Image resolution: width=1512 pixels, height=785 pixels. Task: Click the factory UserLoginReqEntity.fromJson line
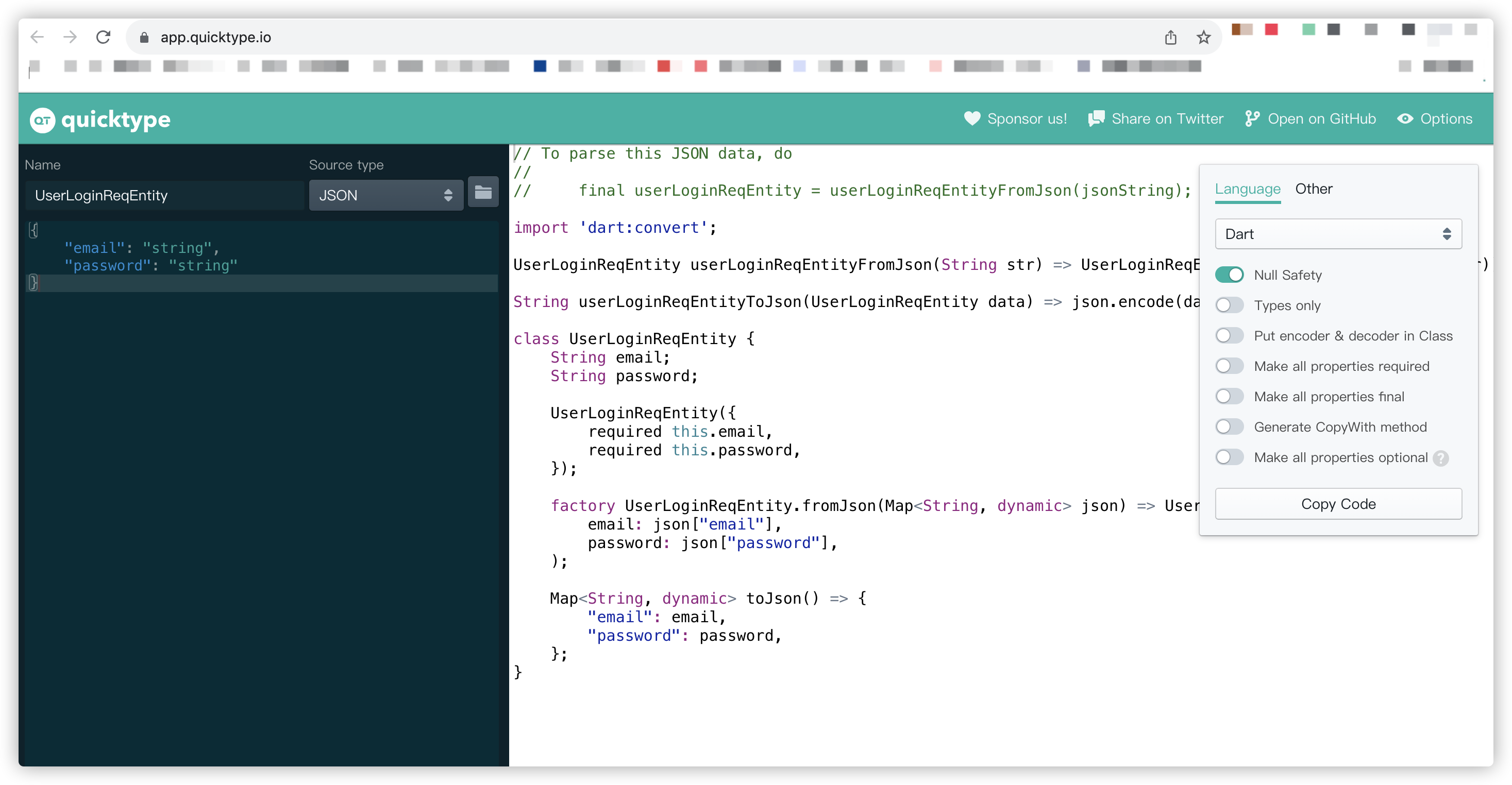tap(875, 506)
